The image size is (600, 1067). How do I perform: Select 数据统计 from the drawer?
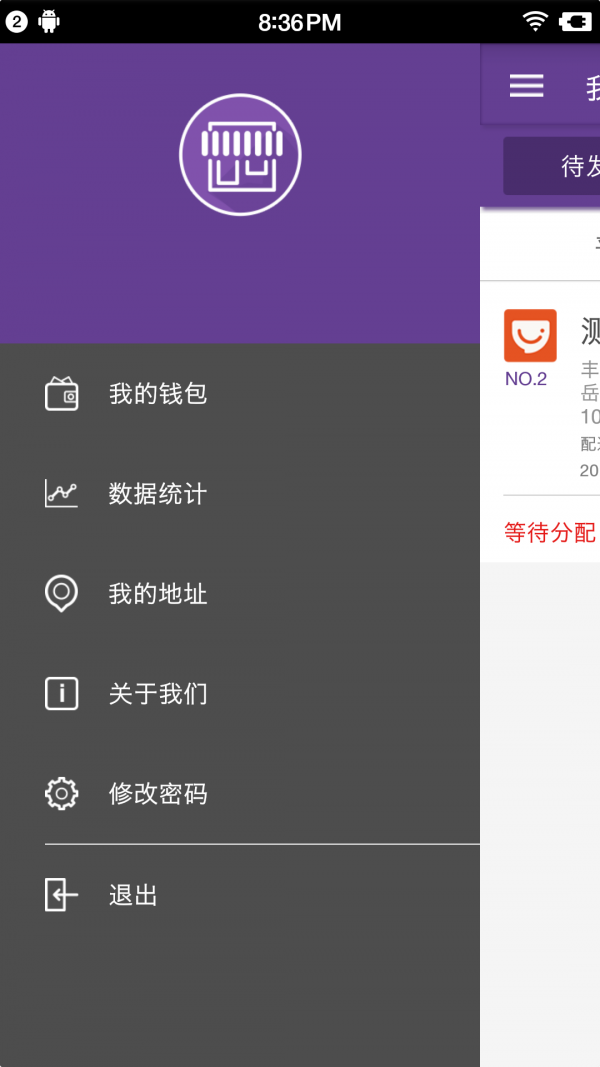(x=158, y=494)
